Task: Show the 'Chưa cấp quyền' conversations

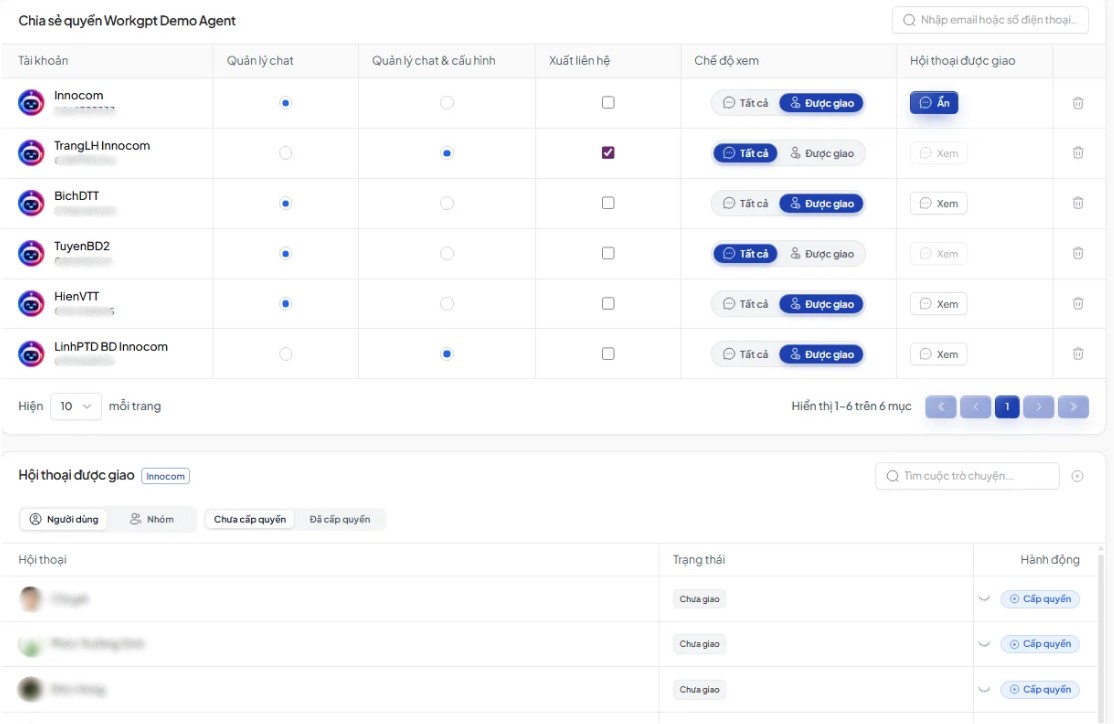Action: pos(250,519)
